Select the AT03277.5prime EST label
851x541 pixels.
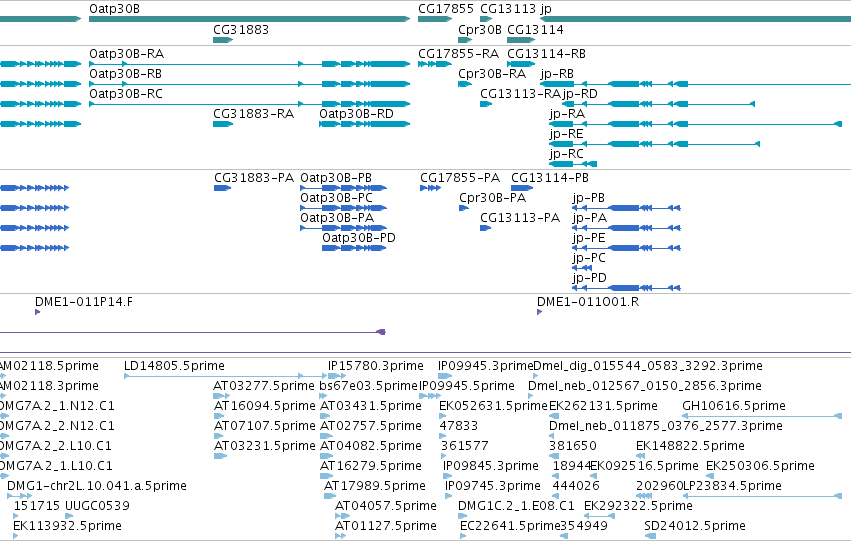264,386
